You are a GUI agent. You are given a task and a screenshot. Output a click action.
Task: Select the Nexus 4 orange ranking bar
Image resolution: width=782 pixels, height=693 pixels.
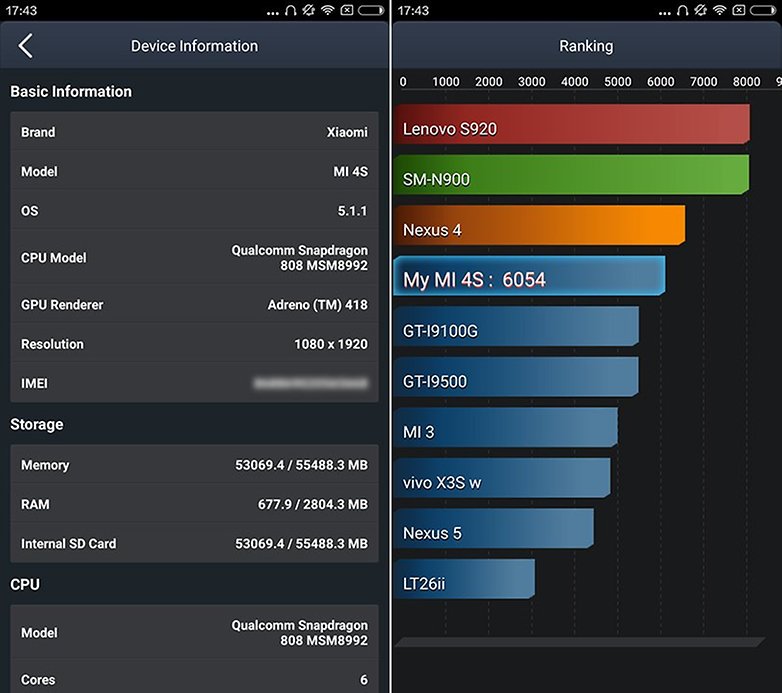(539, 225)
